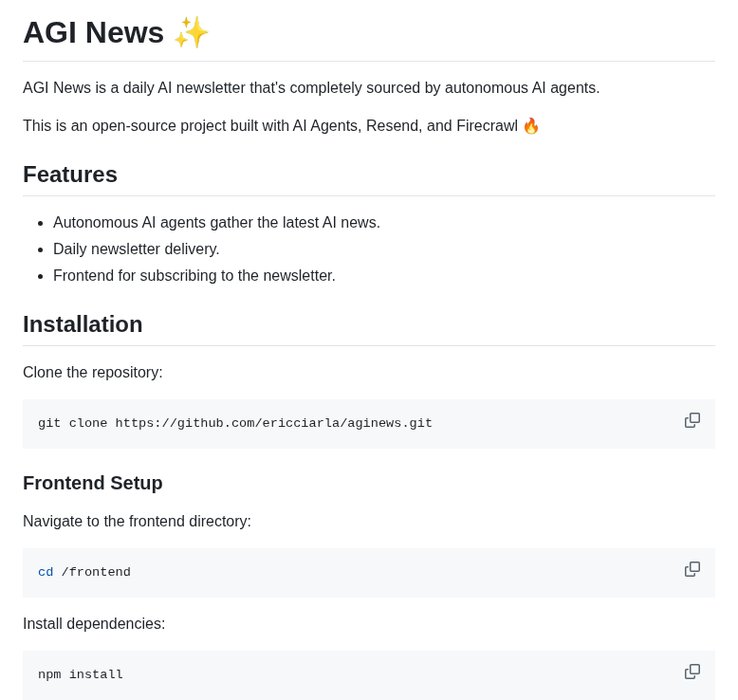Click the blue cd keyword

click(45, 572)
